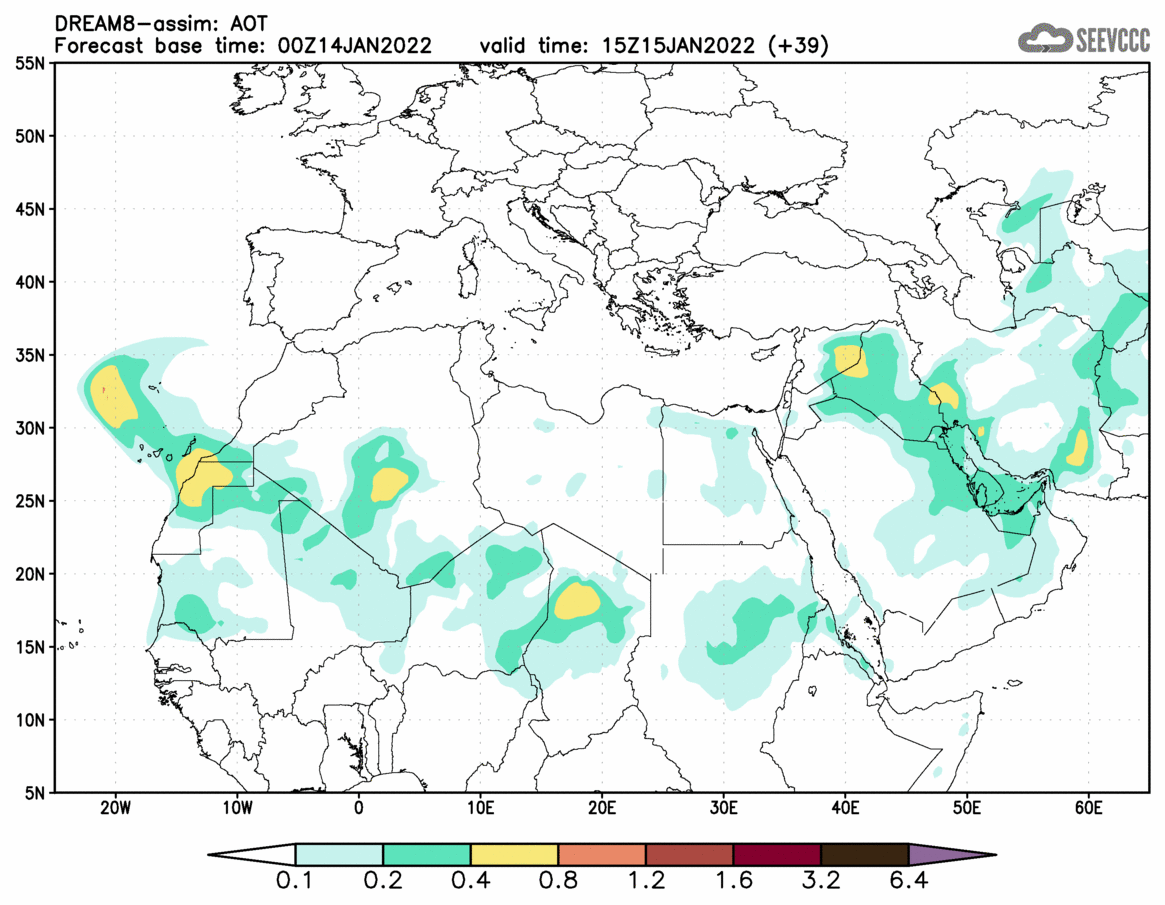Image resolution: width=1165 pixels, height=905 pixels.
Task: Click the '50N' latitude label
Action: point(30,137)
